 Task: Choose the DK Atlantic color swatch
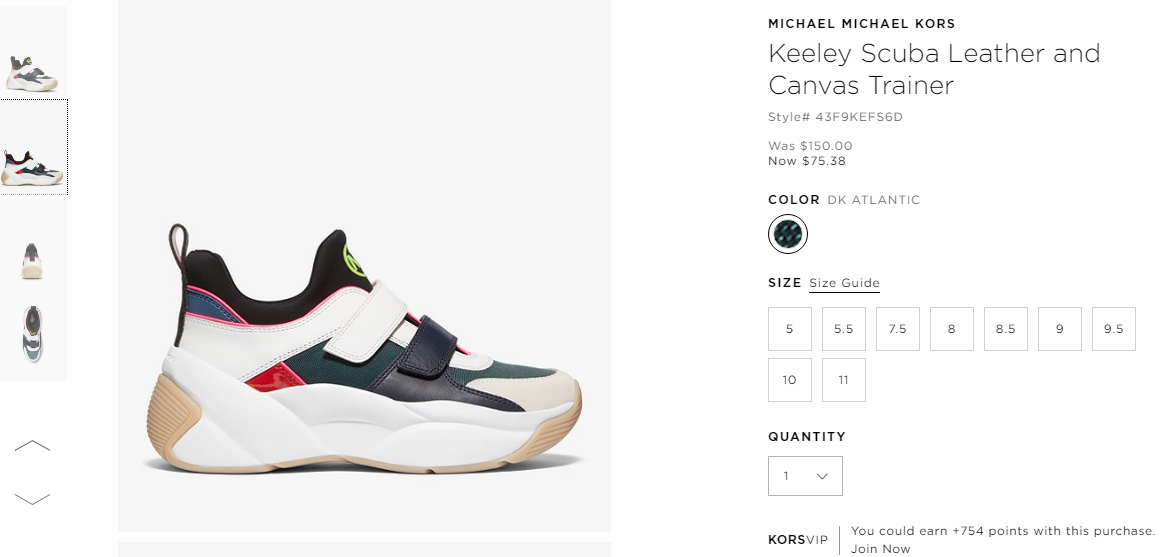[x=788, y=234]
